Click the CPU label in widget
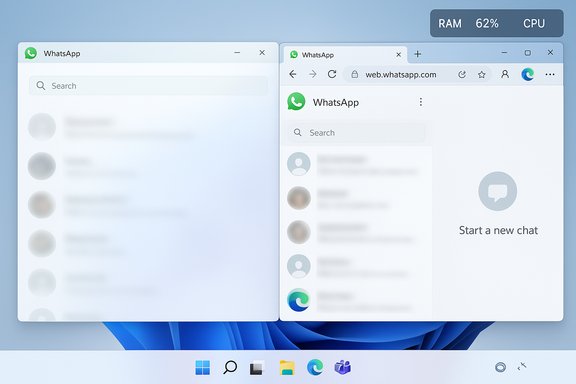The image size is (576, 384). (534, 24)
